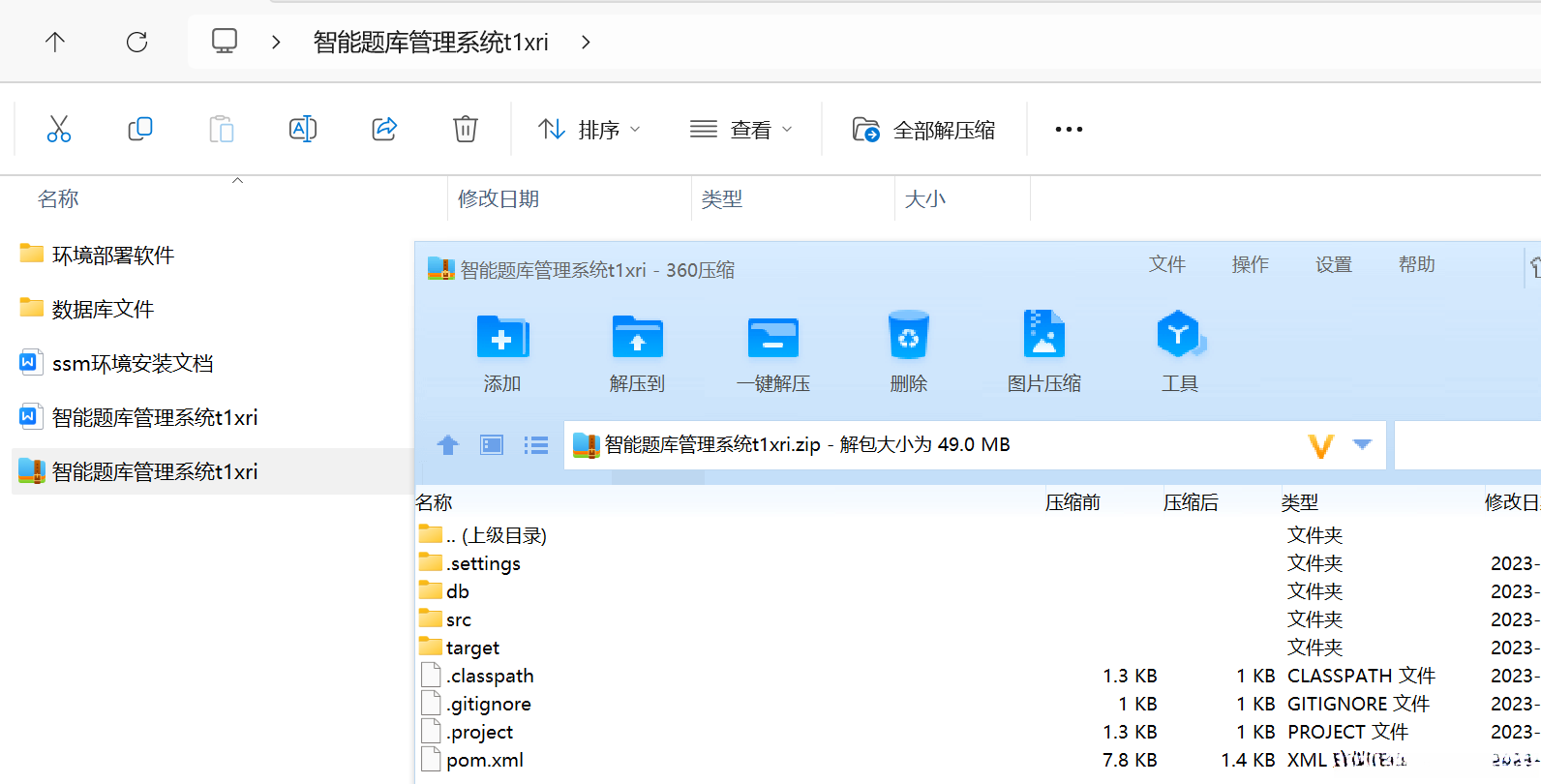1541x784 pixels.
Task: Click the CLASSPATH 文件 type cell
Action: [1361, 676]
